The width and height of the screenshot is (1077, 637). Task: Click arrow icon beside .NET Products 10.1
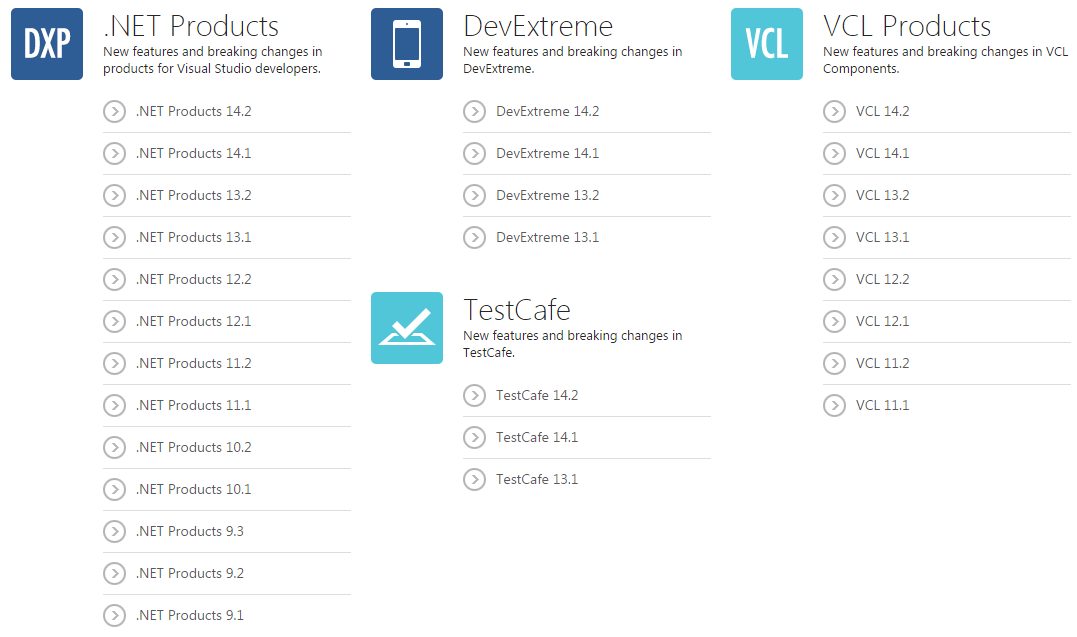[x=114, y=489]
